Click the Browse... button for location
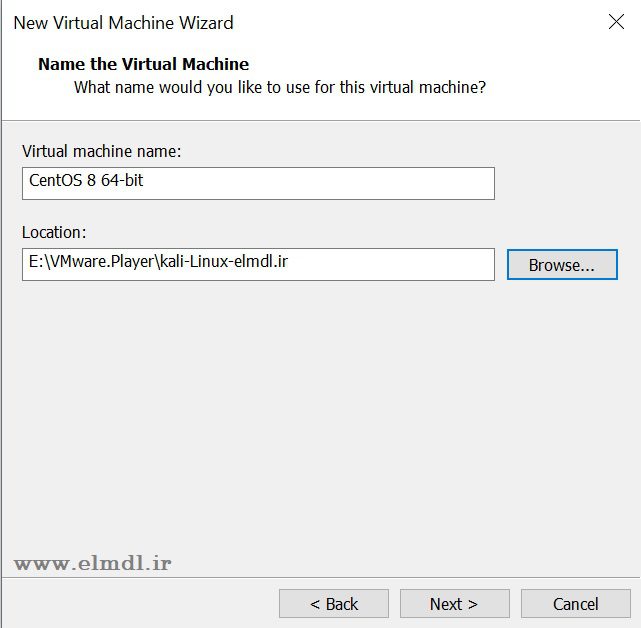Screen dimensions: 641x628 point(561,265)
